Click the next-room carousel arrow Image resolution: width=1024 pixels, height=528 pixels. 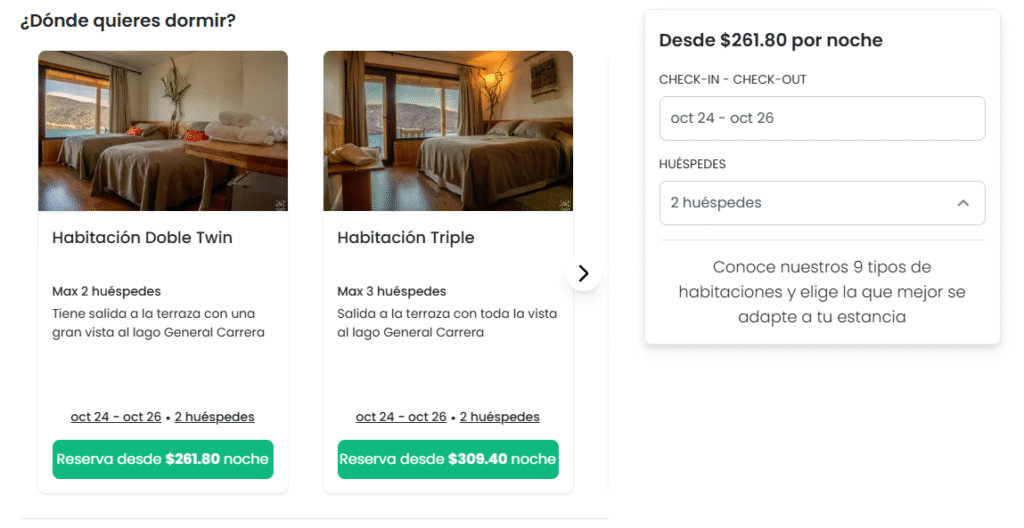[x=584, y=273]
